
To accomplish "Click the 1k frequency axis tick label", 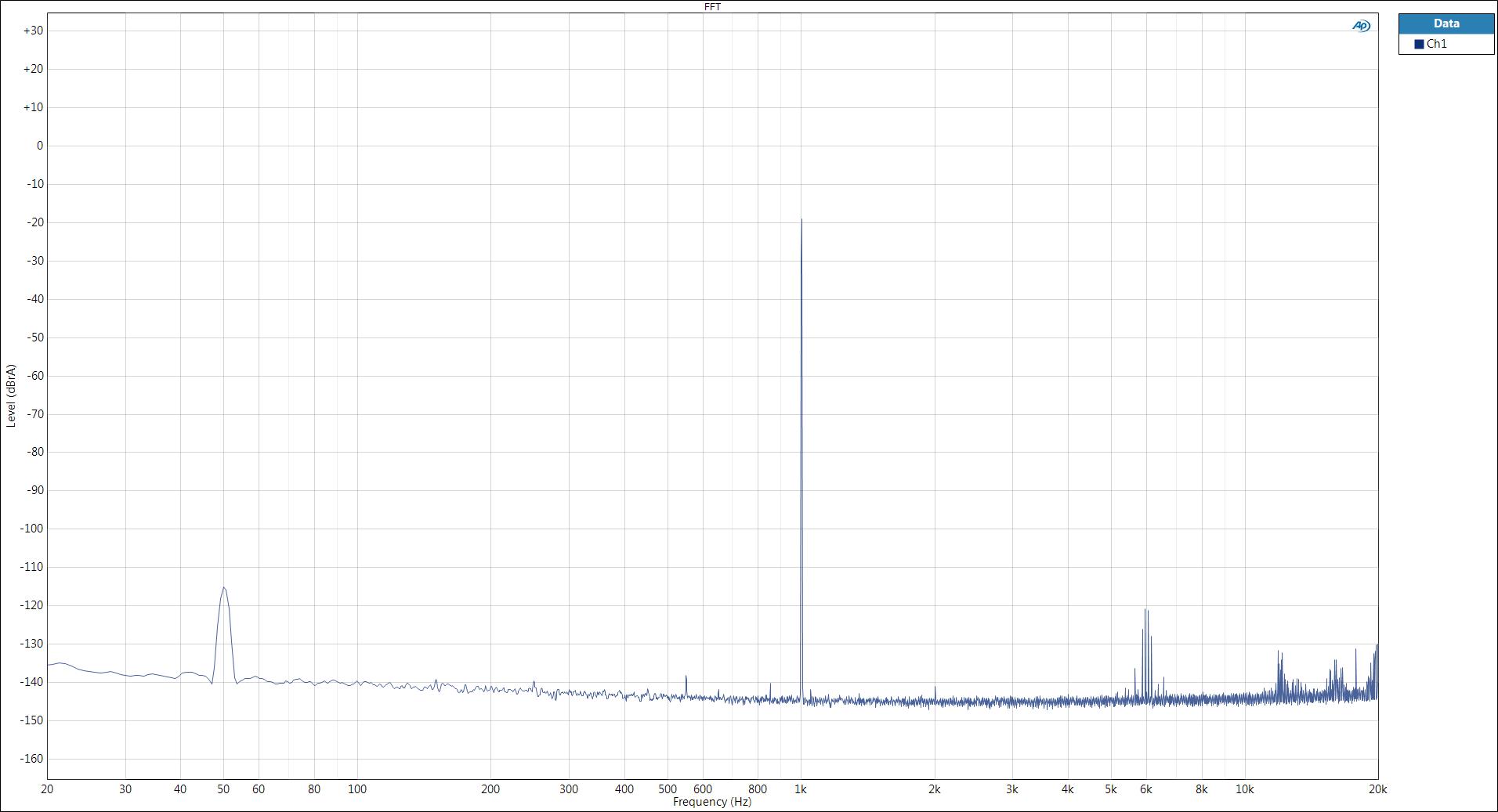I will pyautogui.click(x=801, y=789).
